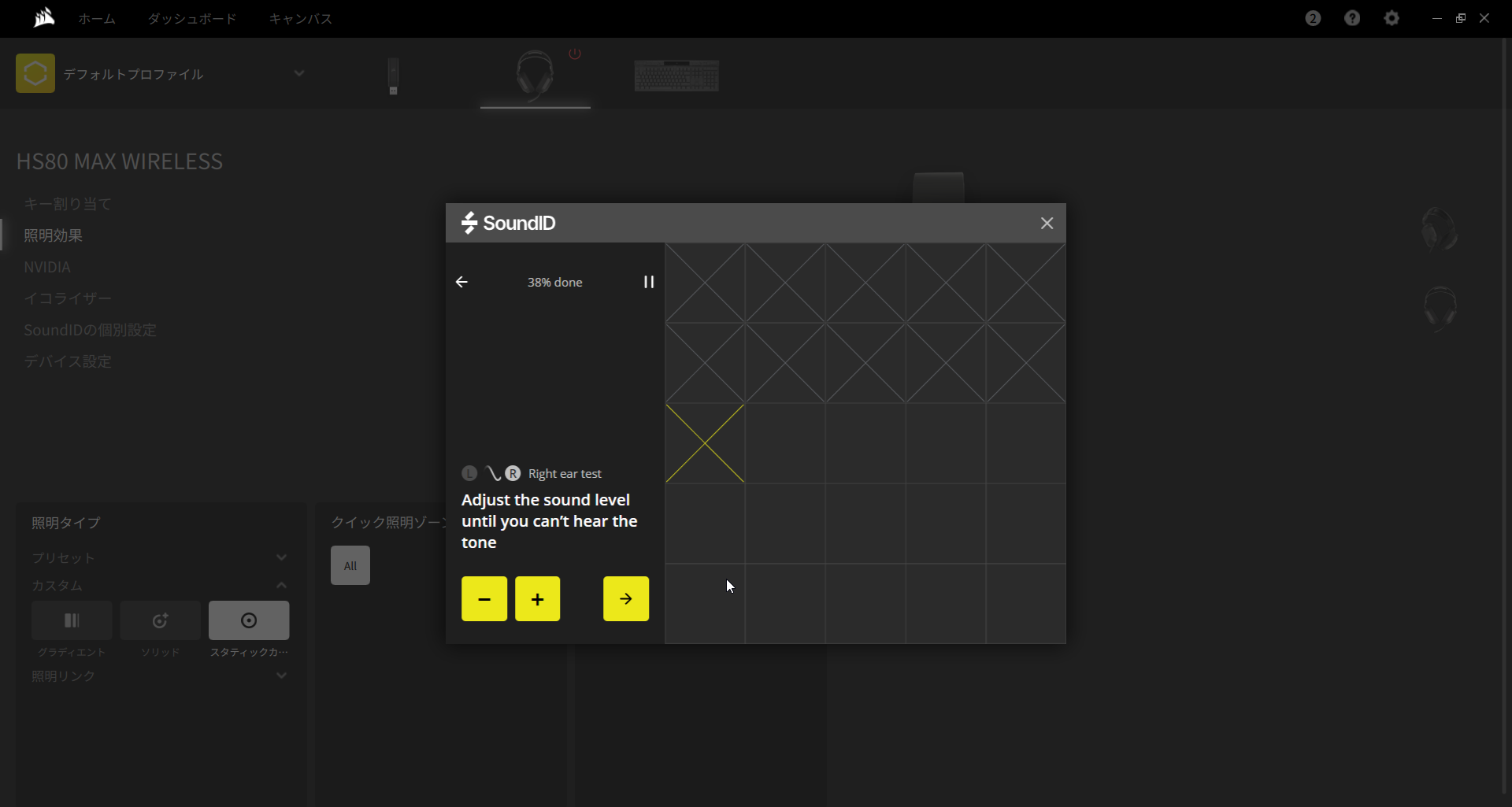Open the キャンバス tab
Viewport: 1512px width, 807px height.
point(301,19)
